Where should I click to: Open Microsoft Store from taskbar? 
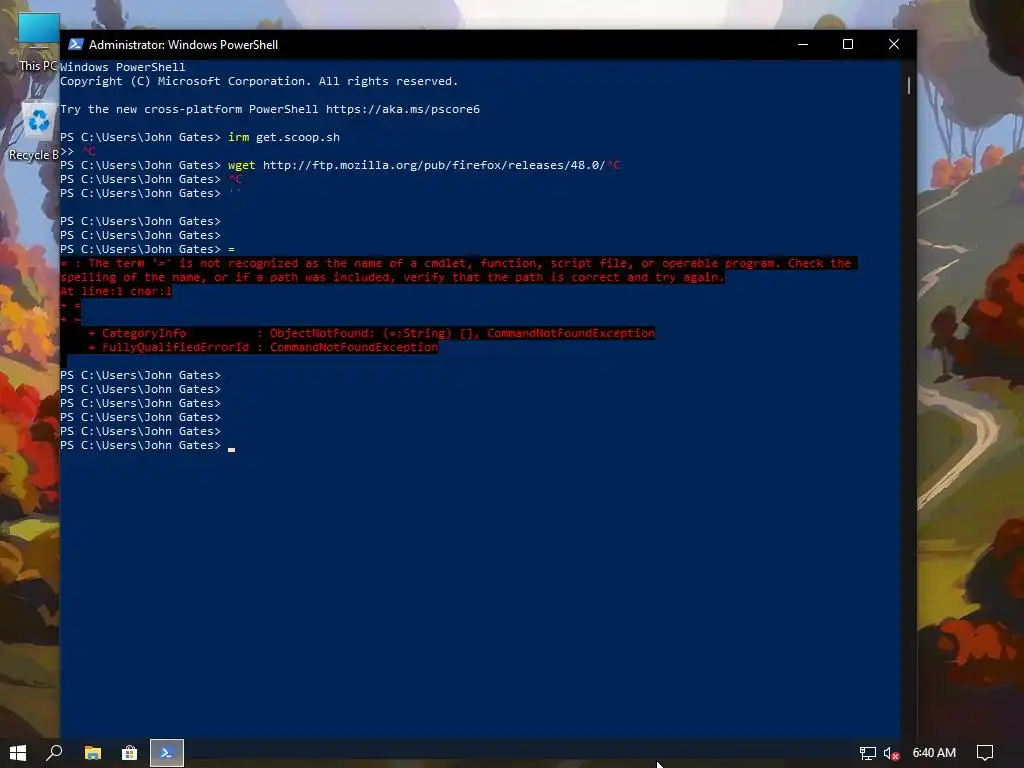(x=130, y=753)
